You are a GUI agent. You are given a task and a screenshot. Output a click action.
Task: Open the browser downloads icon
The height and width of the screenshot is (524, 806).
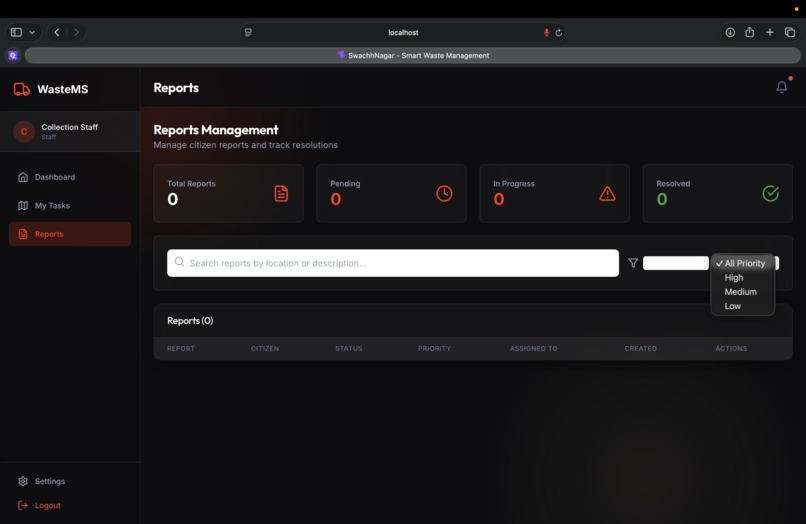(730, 32)
